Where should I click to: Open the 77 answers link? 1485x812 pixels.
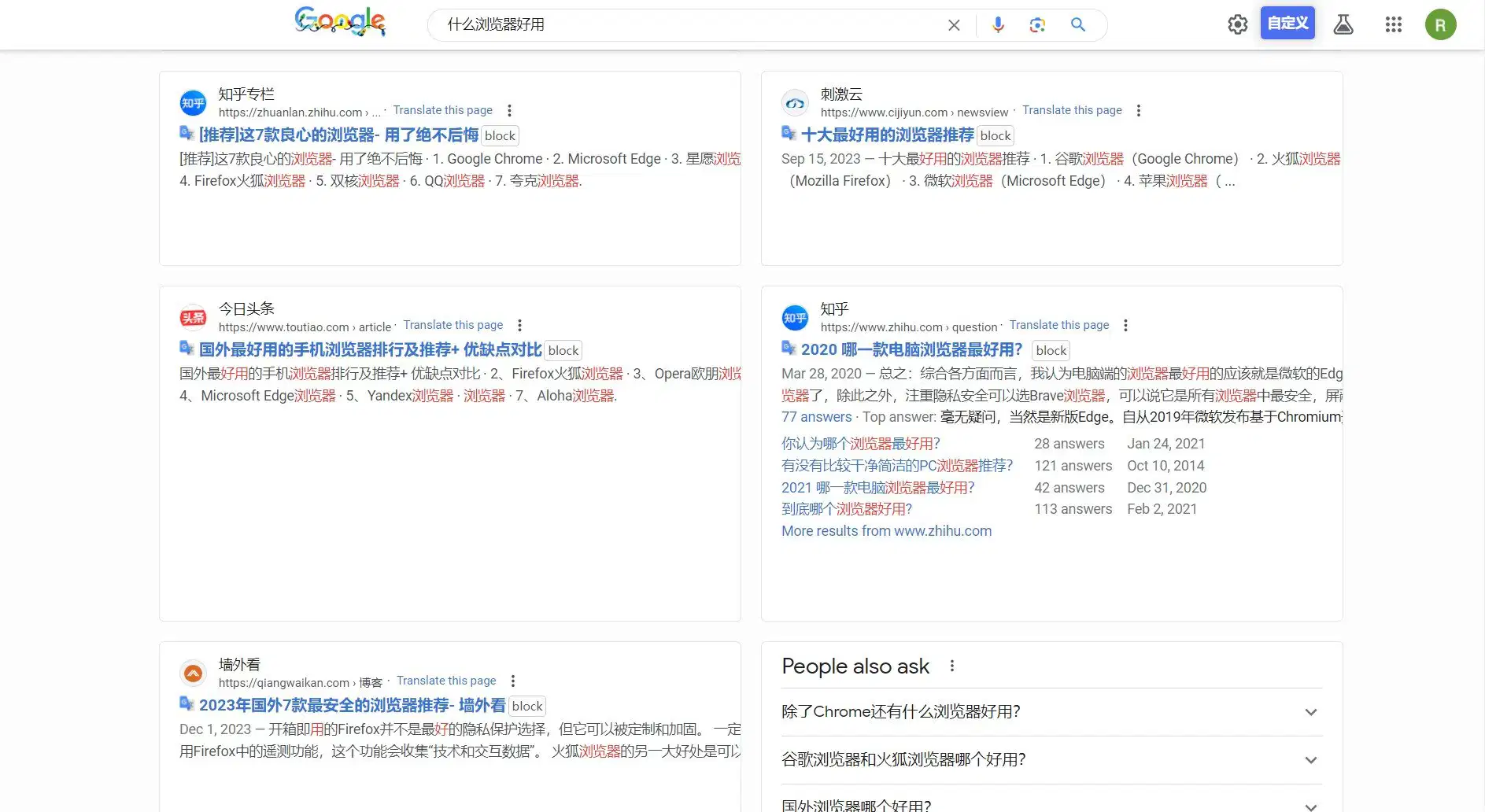point(817,417)
